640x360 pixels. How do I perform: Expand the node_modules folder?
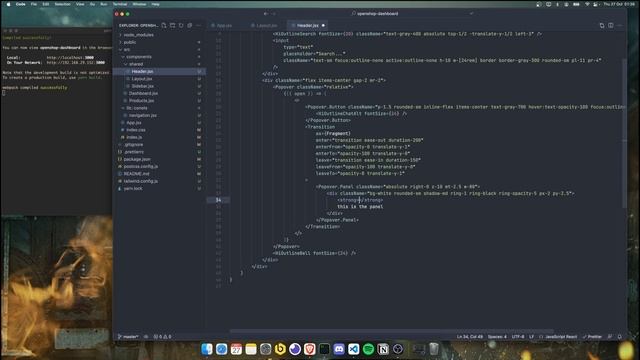coord(159,35)
